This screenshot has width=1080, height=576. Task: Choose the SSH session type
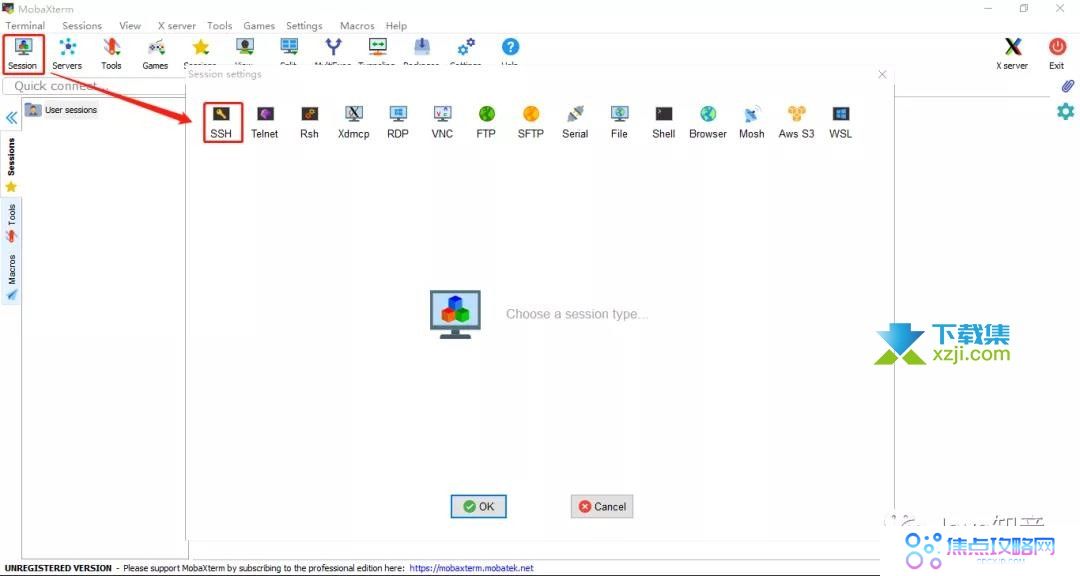[221, 123]
